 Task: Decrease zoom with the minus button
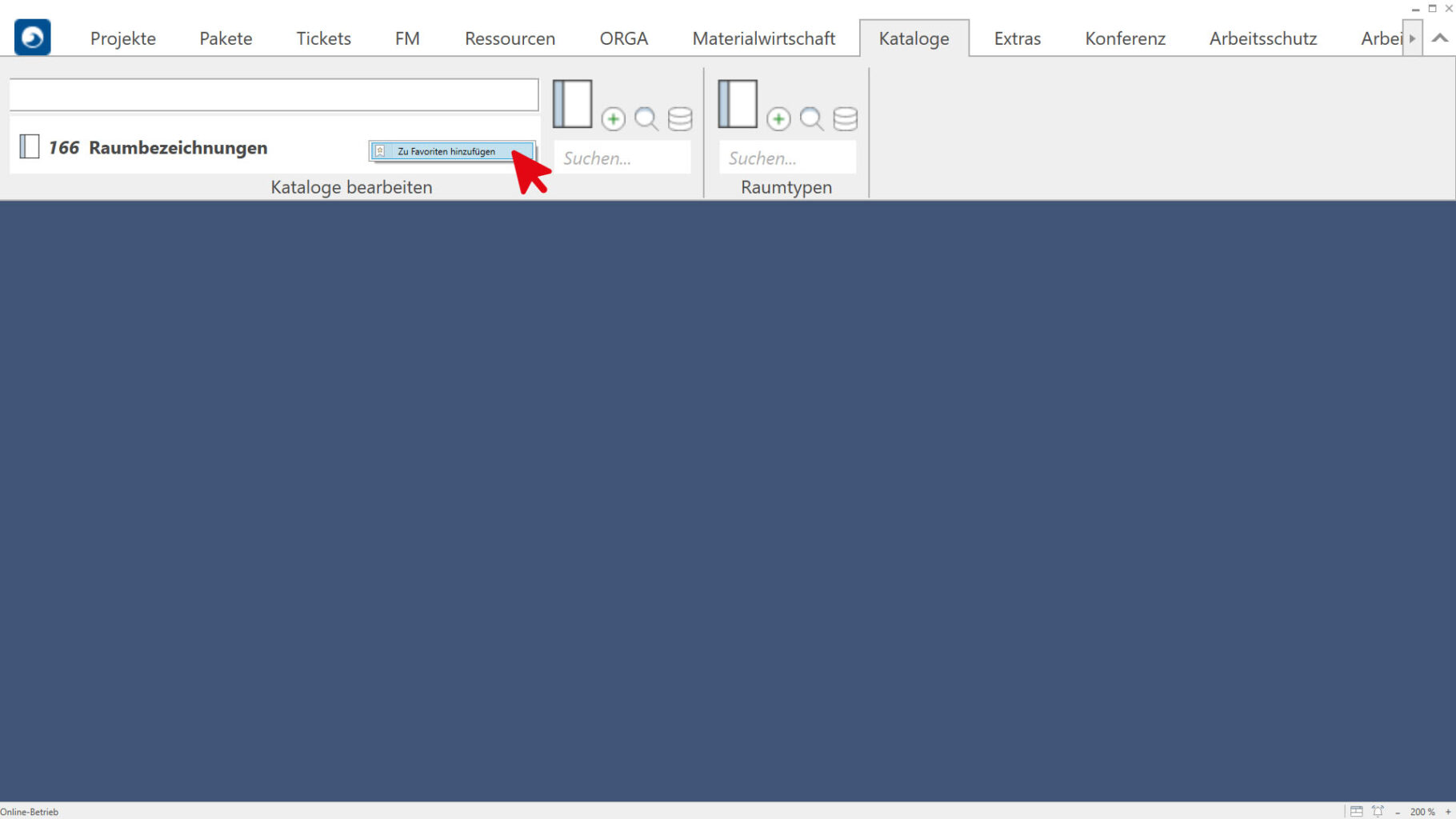pyautogui.click(x=1398, y=812)
